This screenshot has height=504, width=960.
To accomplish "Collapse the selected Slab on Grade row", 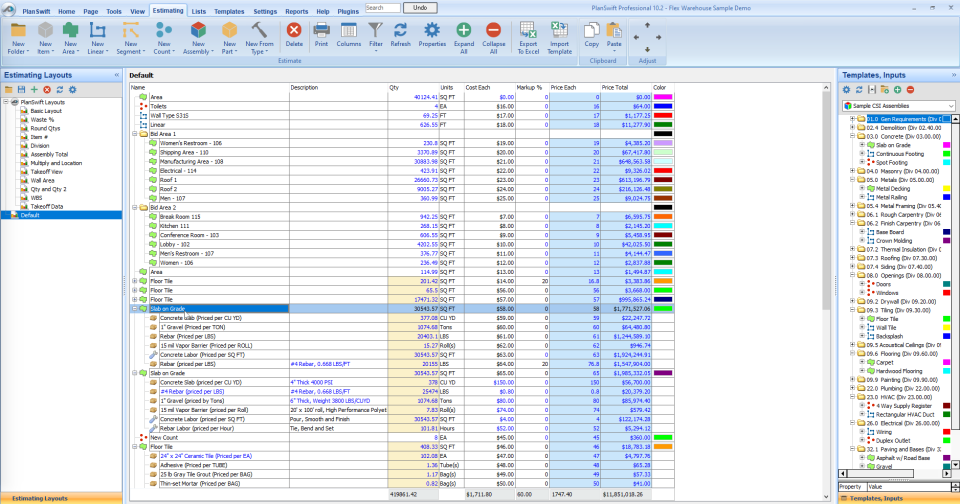I will click(135, 309).
